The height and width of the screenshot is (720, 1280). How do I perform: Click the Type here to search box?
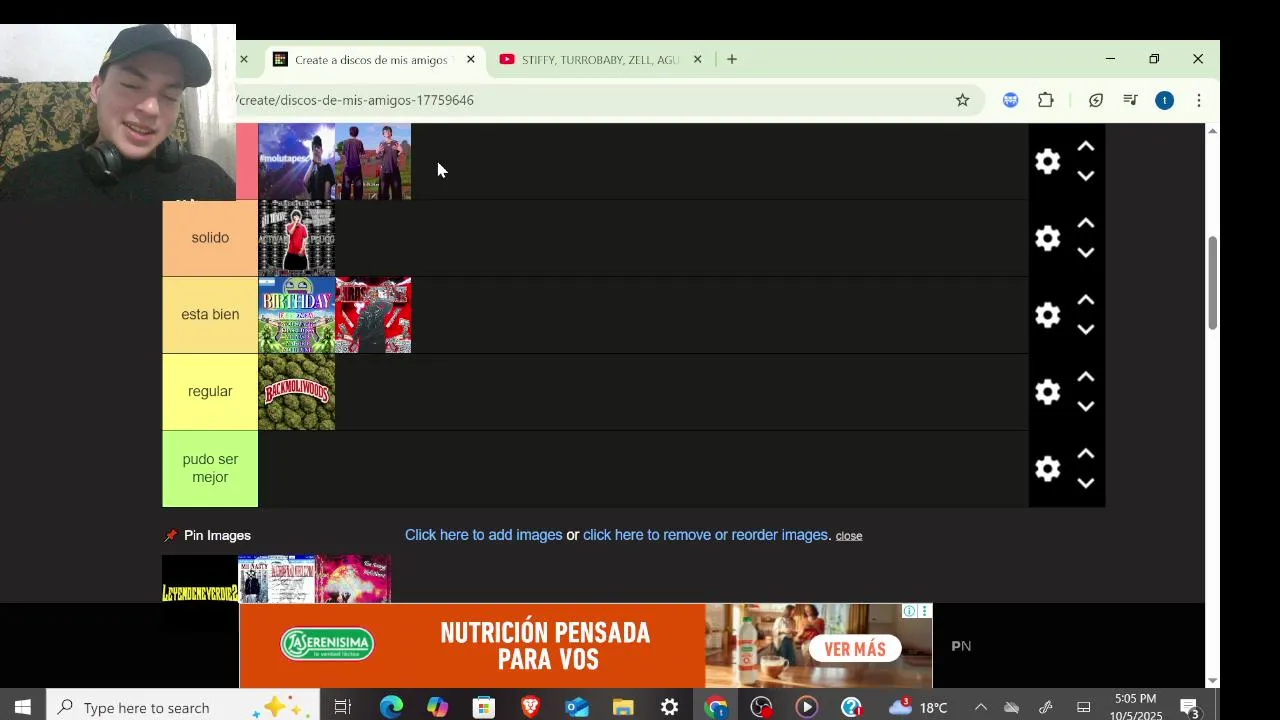(183, 707)
